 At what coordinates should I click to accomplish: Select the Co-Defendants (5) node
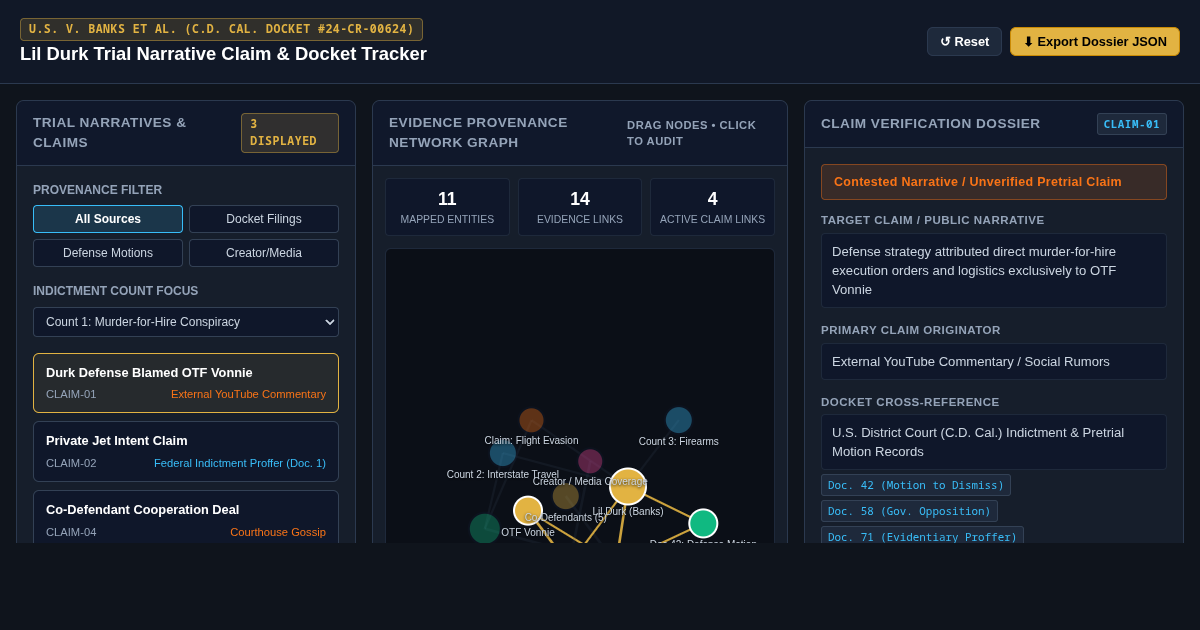pyautogui.click(x=566, y=496)
